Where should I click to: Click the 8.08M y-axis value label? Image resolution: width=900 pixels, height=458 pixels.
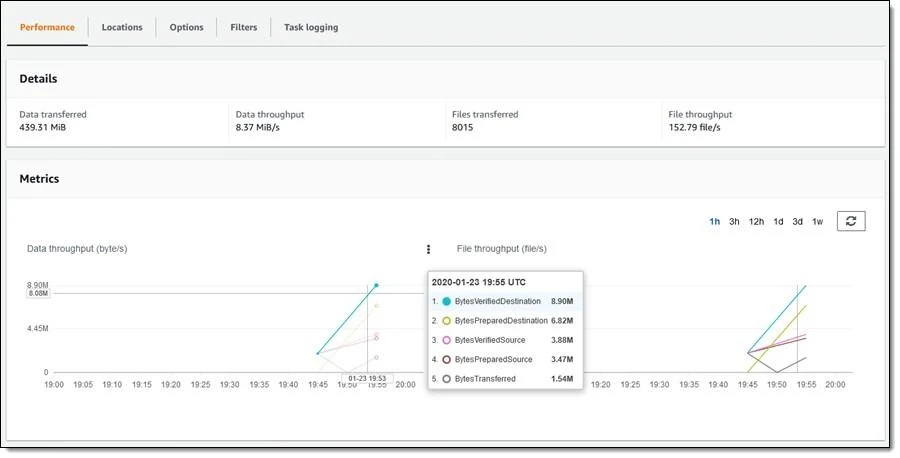pyautogui.click(x=38, y=293)
